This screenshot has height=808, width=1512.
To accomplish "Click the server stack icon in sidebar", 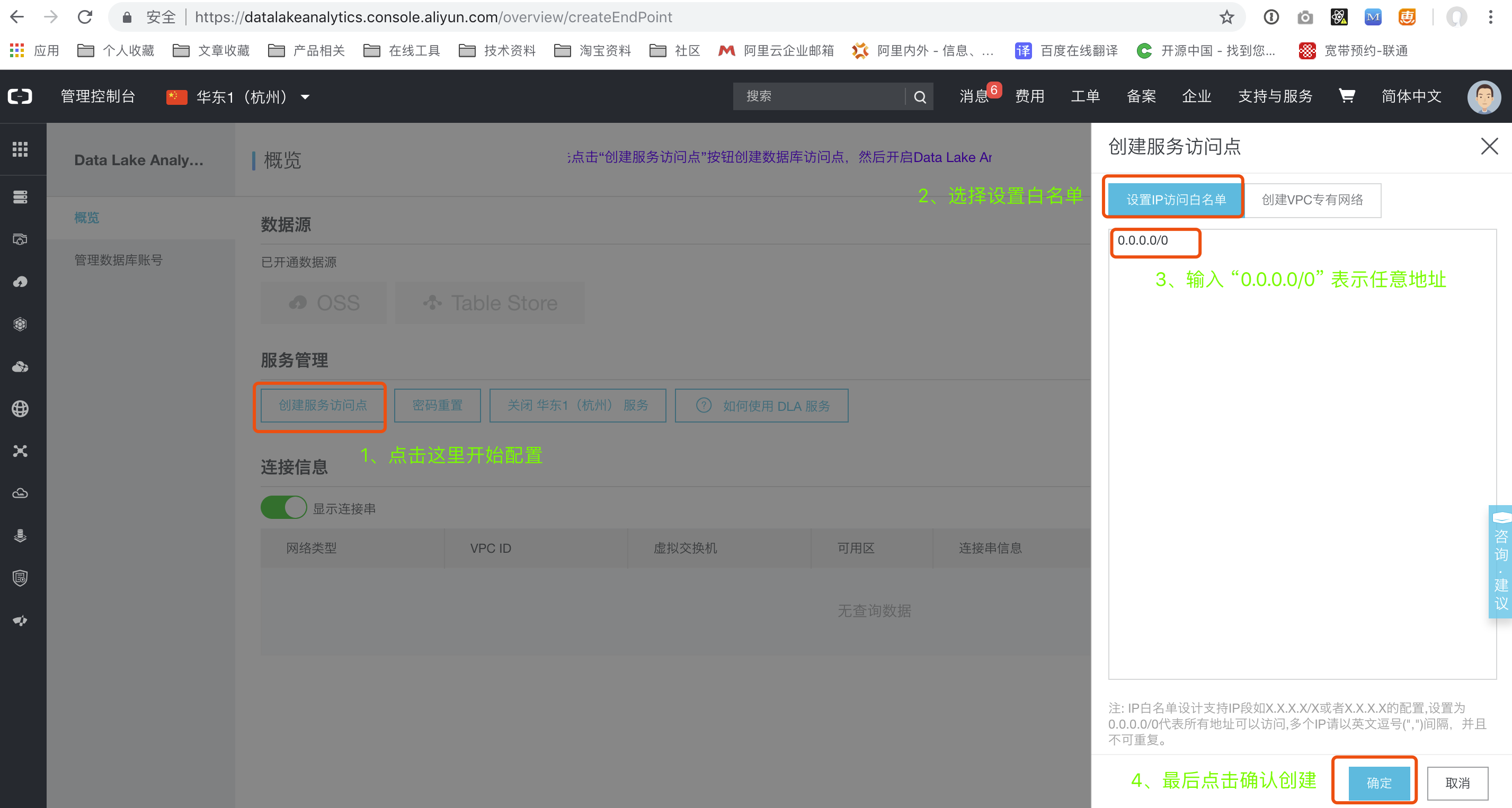I will click(20, 197).
